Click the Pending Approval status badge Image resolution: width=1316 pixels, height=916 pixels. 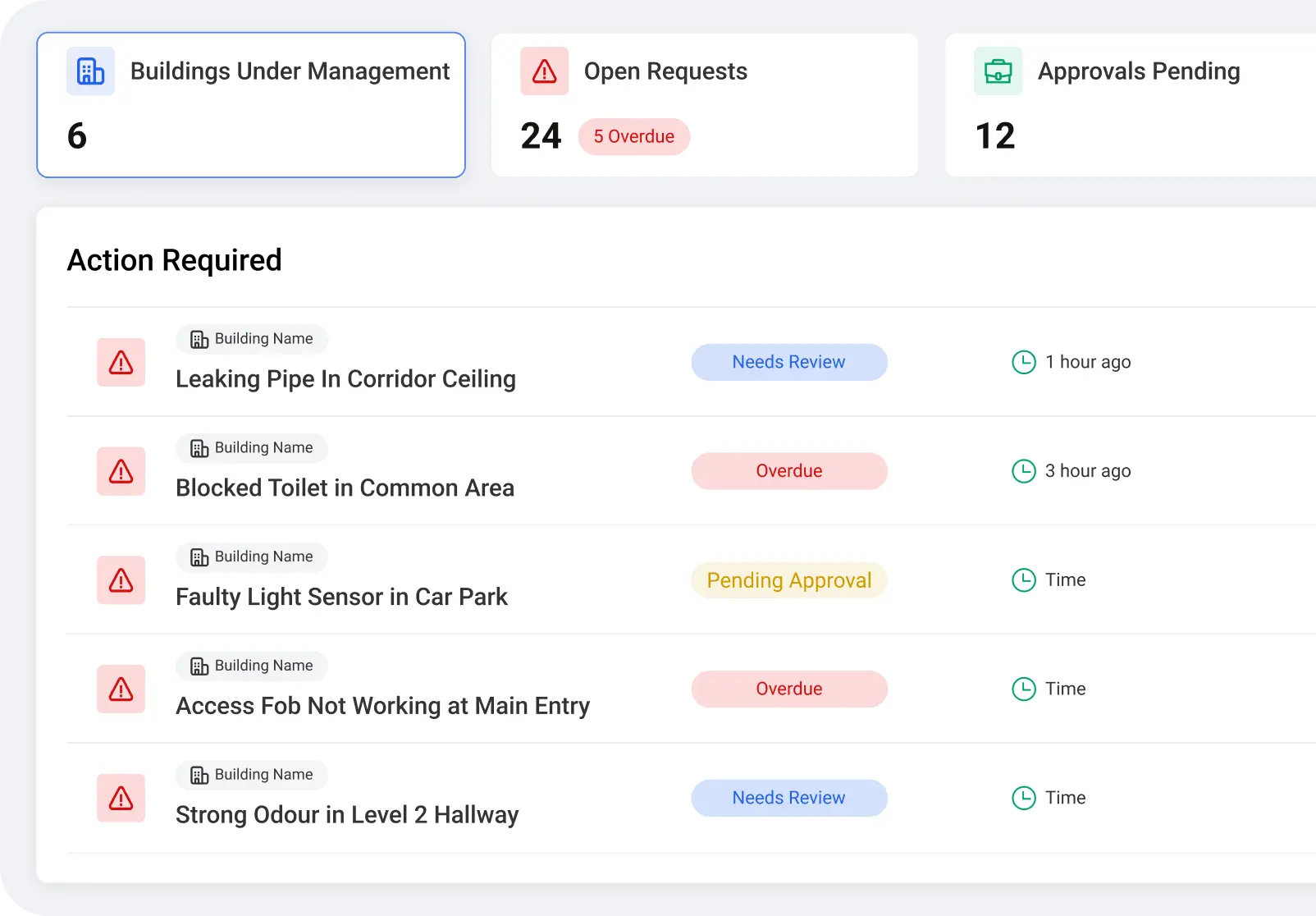click(x=788, y=580)
